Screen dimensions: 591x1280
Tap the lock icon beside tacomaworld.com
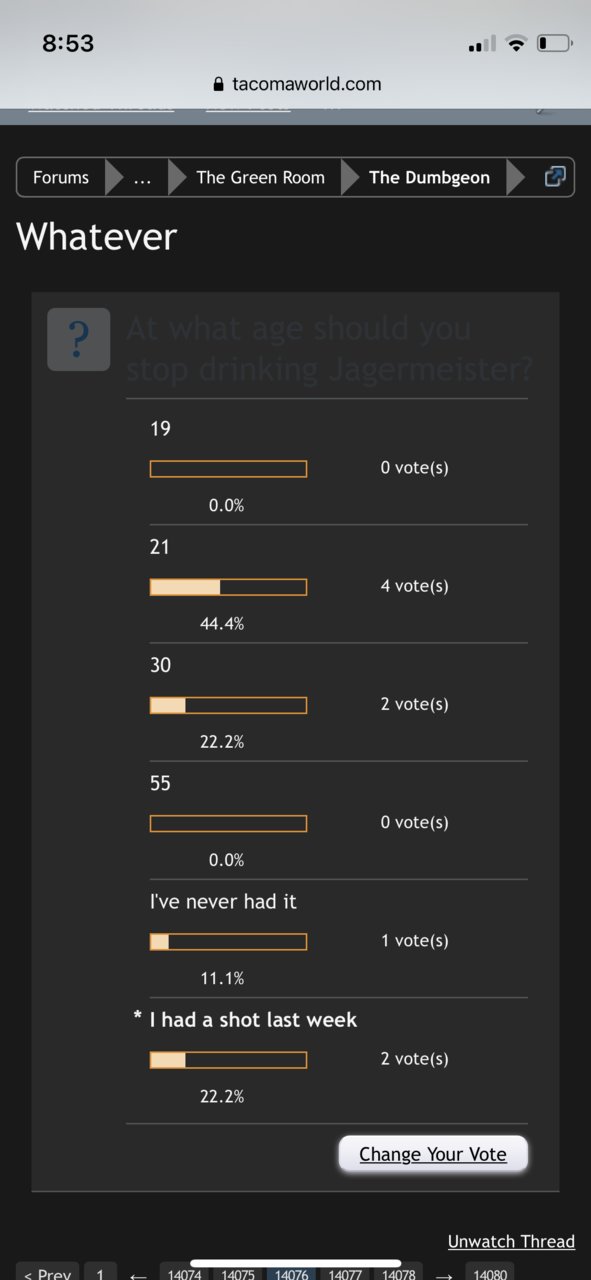click(220, 85)
